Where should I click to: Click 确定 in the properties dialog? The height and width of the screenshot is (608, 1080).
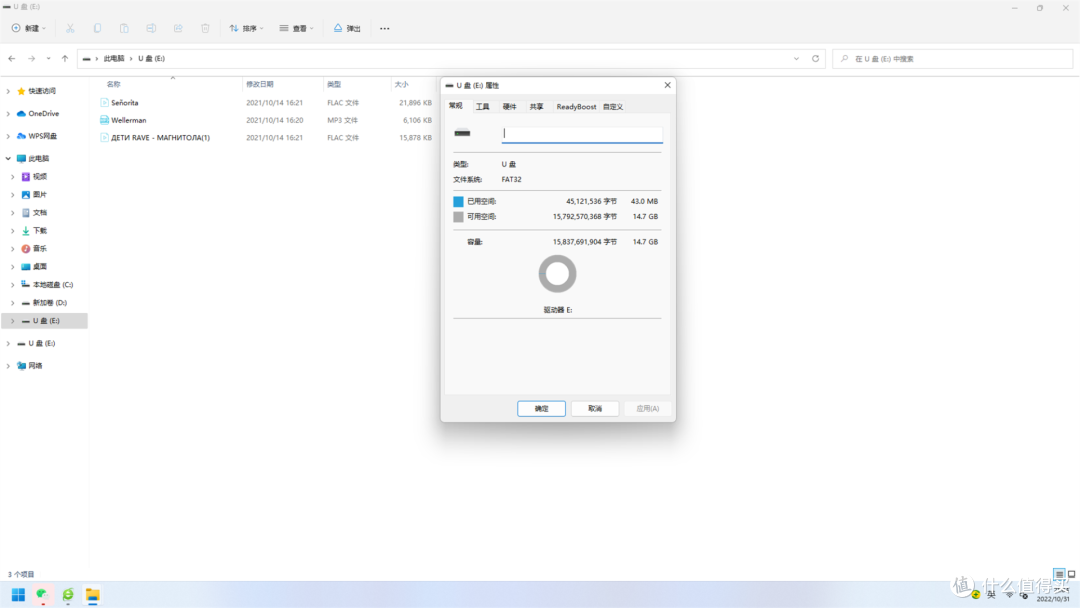click(x=541, y=408)
